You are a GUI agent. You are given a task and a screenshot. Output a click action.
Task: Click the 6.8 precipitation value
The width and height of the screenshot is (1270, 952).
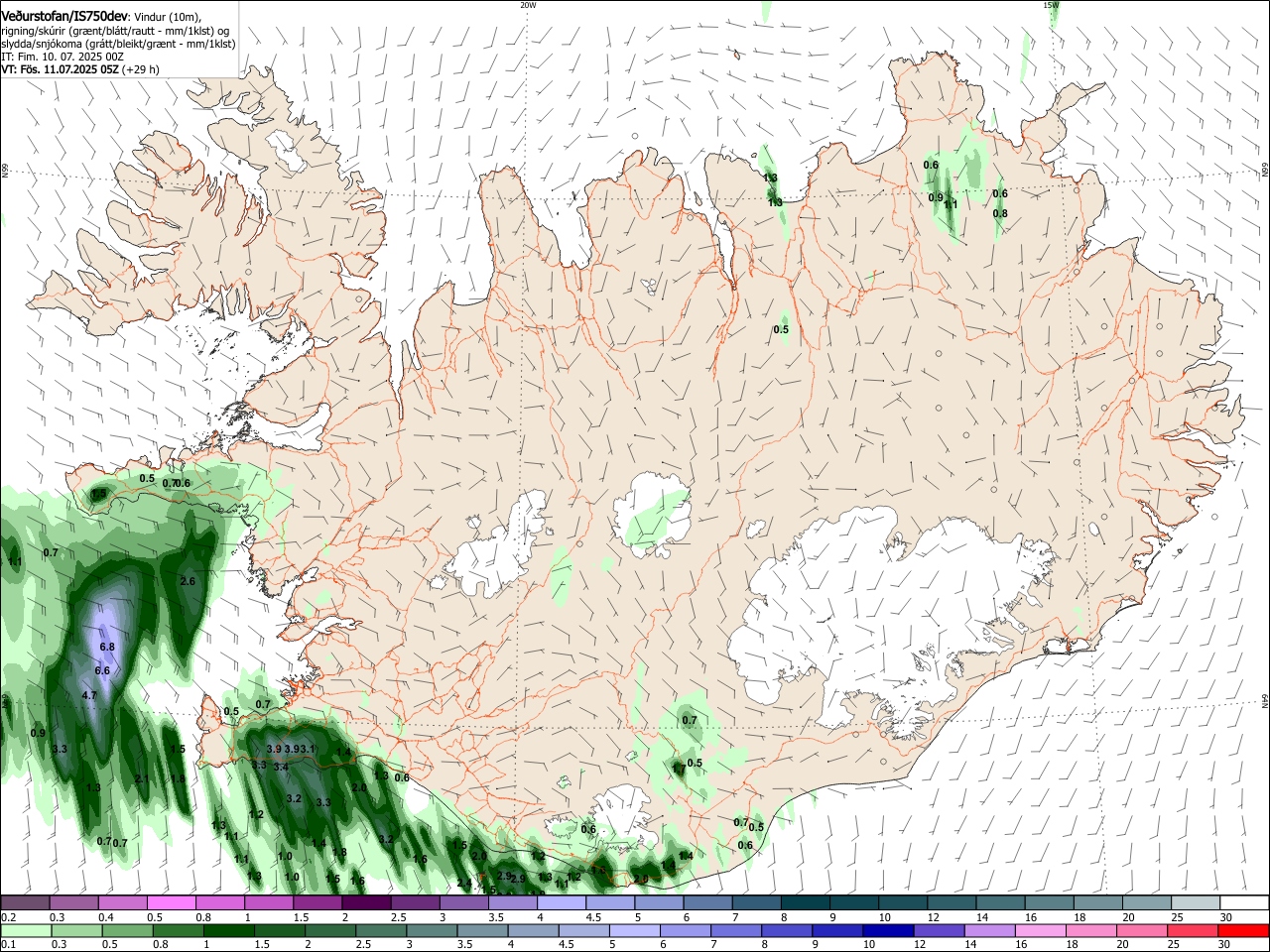click(108, 647)
